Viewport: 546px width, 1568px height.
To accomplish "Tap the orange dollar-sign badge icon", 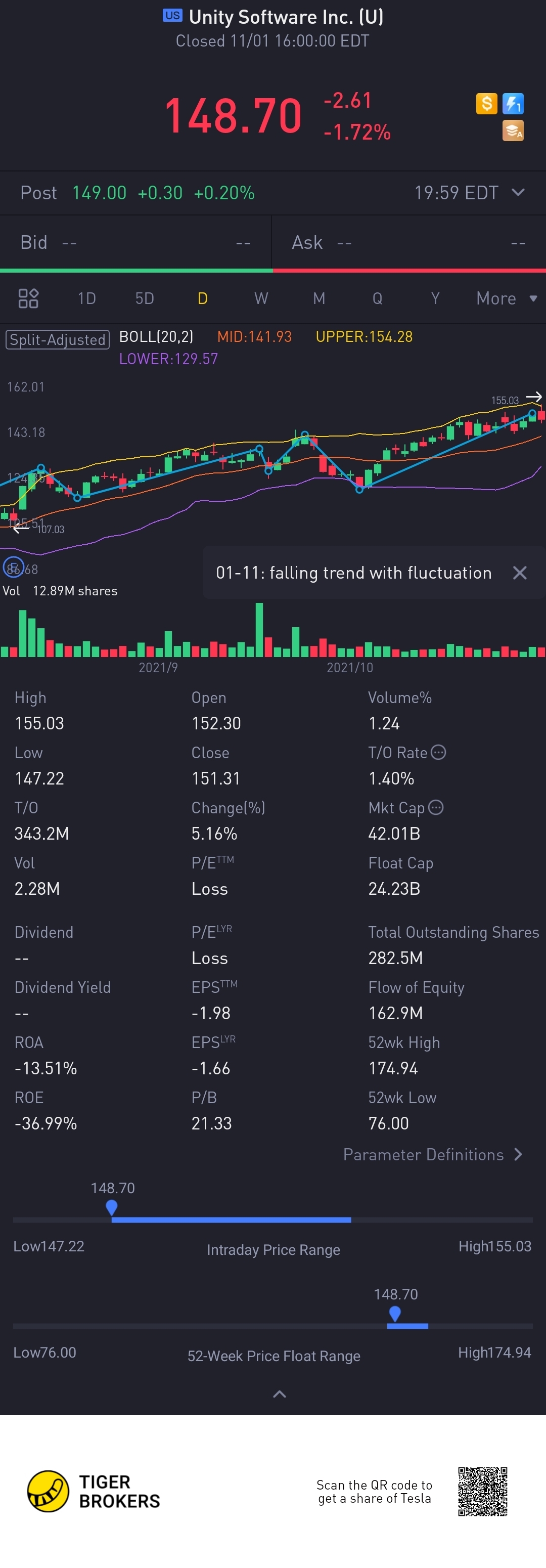I will coord(486,104).
